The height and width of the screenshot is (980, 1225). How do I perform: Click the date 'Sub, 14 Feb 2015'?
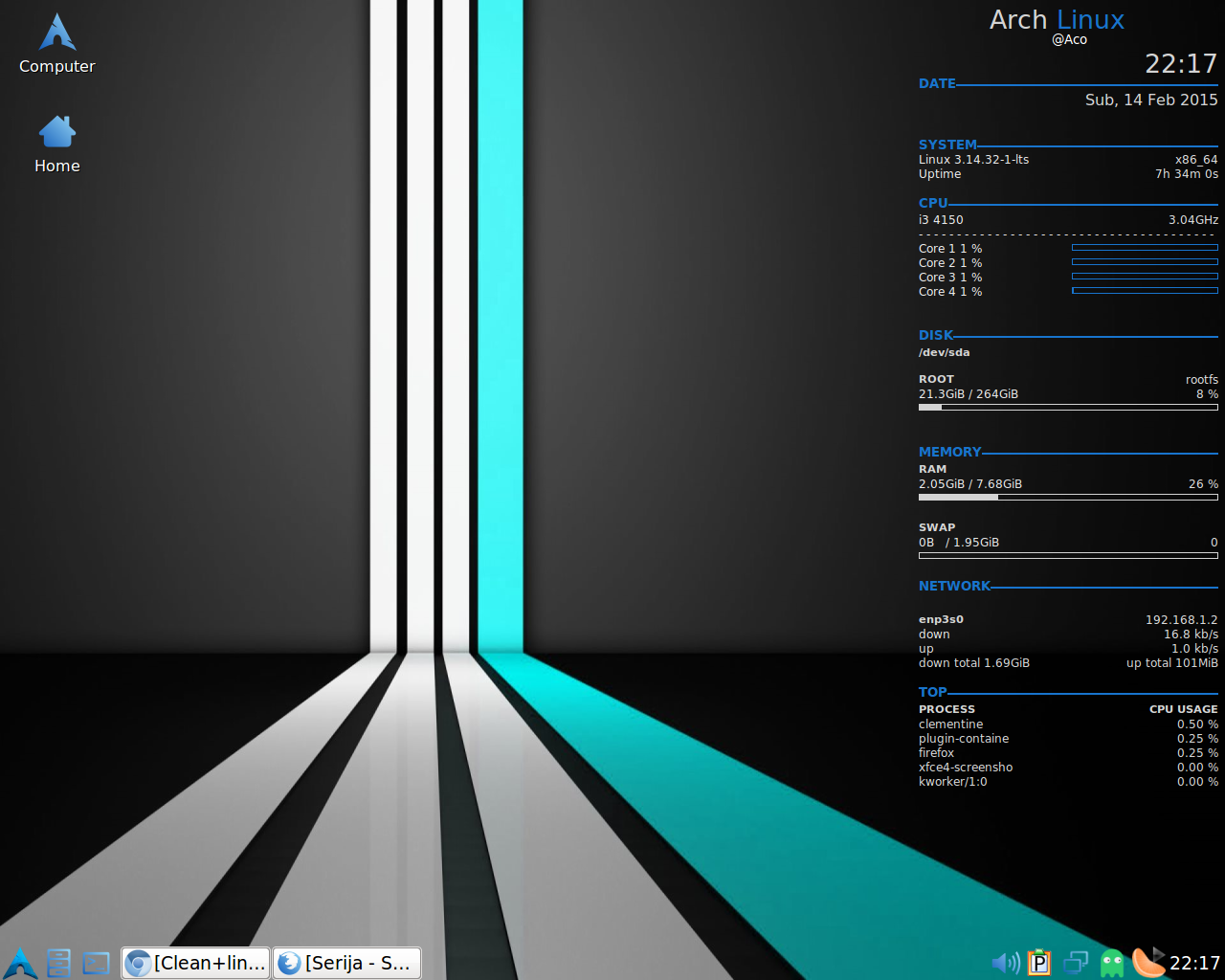(x=1151, y=100)
